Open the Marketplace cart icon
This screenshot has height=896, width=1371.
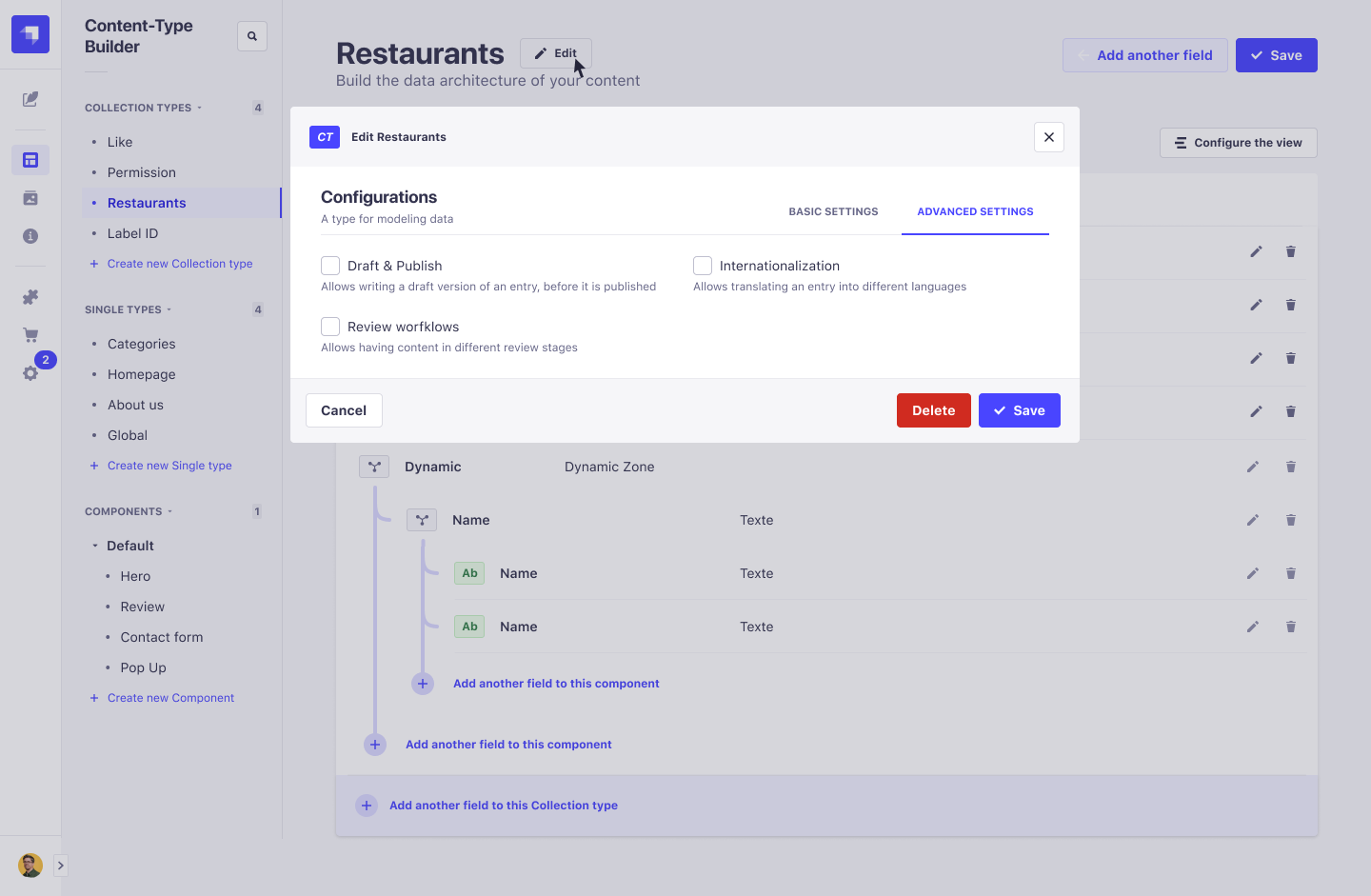click(30, 334)
